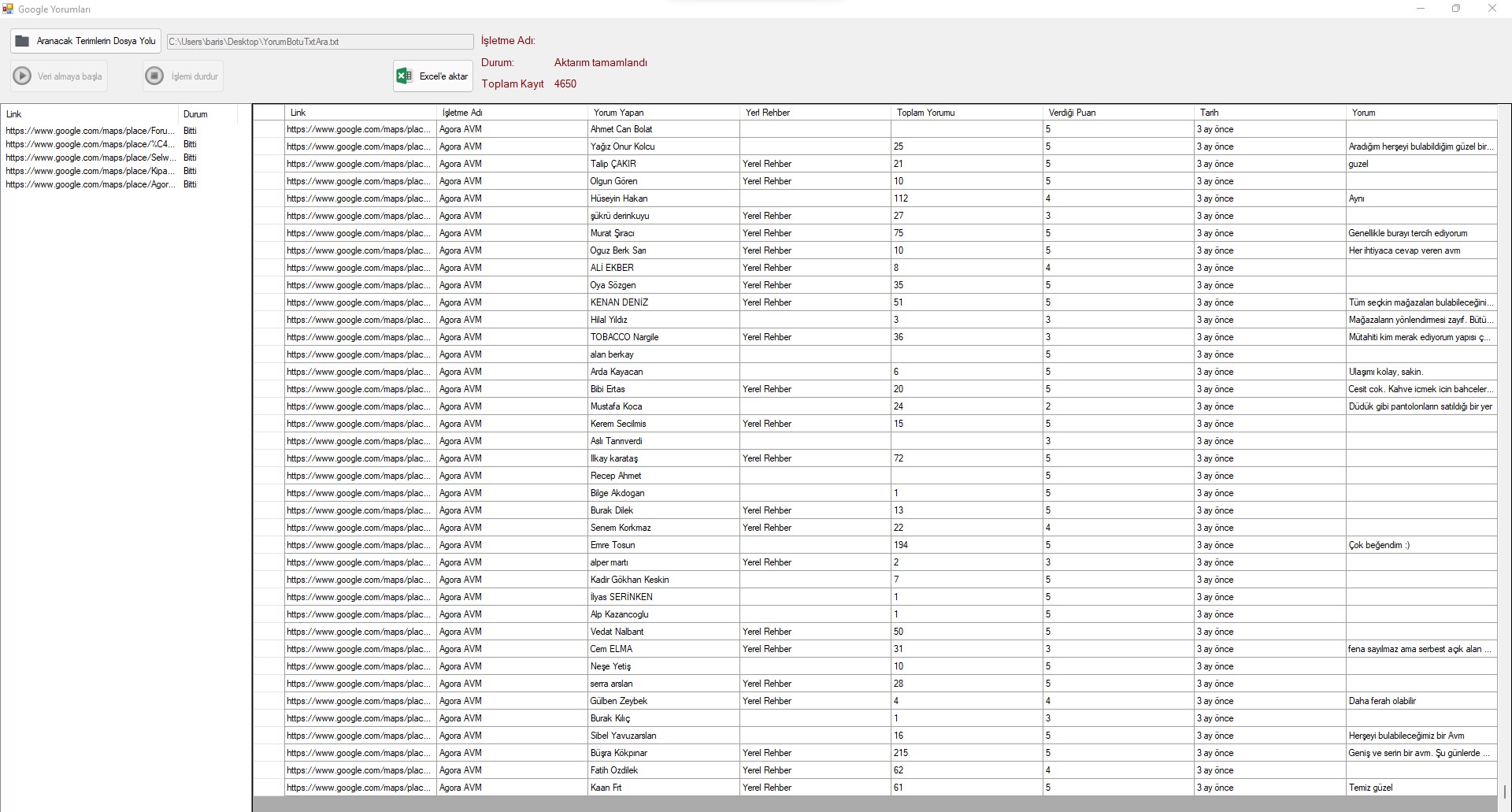Click the Bilge Akdogan cell

[x=664, y=493]
